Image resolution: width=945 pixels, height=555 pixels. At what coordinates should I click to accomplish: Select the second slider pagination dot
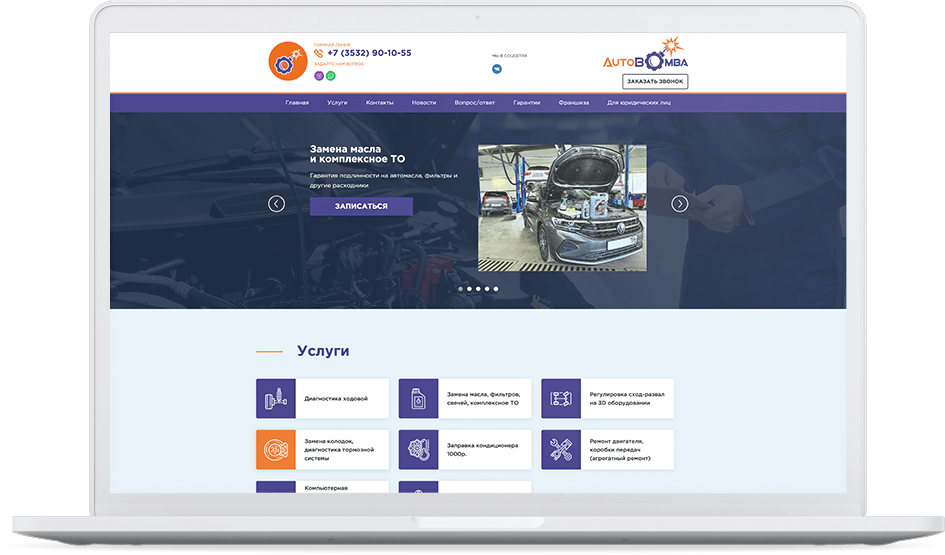pyautogui.click(x=469, y=289)
